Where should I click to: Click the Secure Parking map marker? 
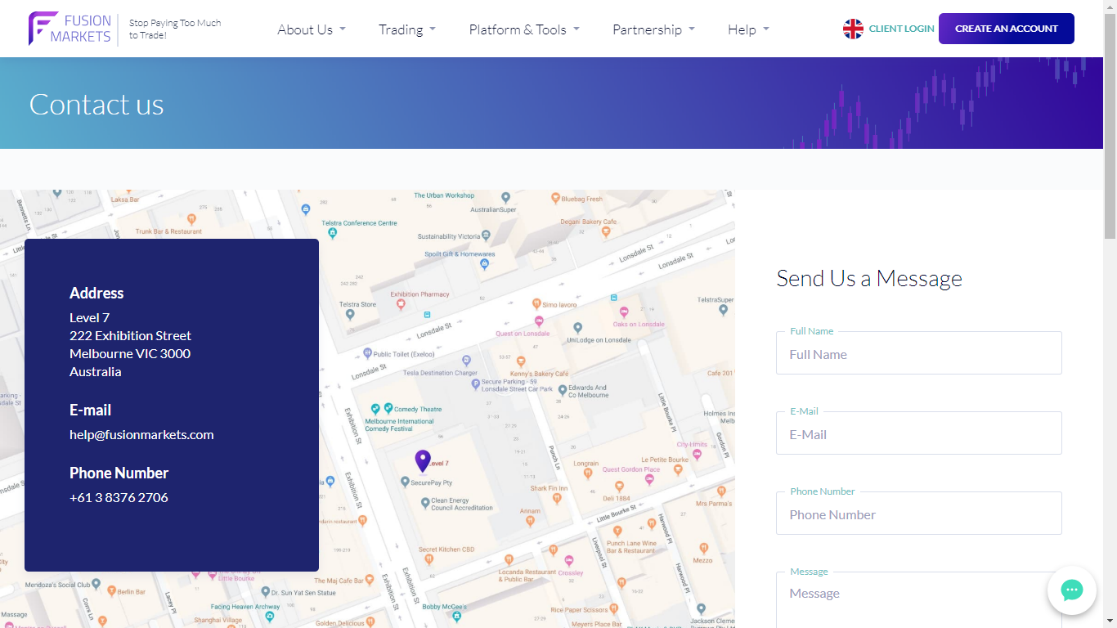tap(476, 384)
